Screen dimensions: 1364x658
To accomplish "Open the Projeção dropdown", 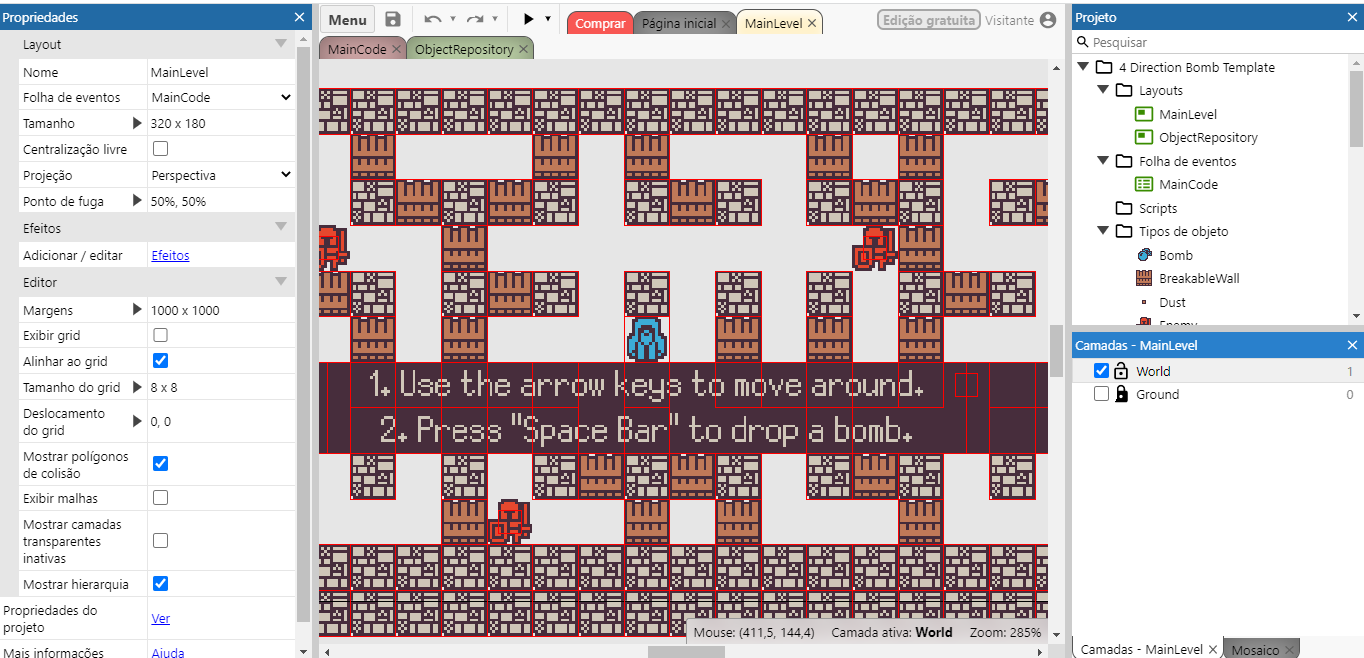I will tap(221, 175).
